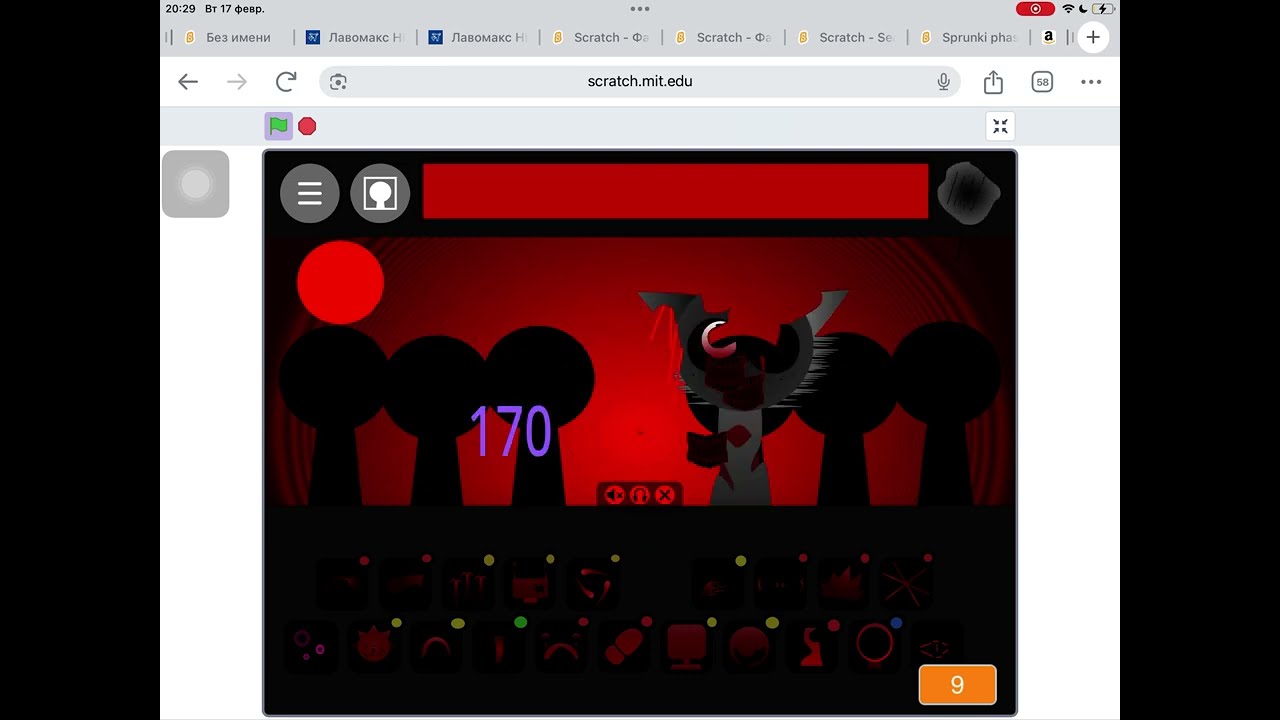The image size is (1280, 720).
Task: Pick the crossed red lines starburst icon
Action: (x=905, y=583)
